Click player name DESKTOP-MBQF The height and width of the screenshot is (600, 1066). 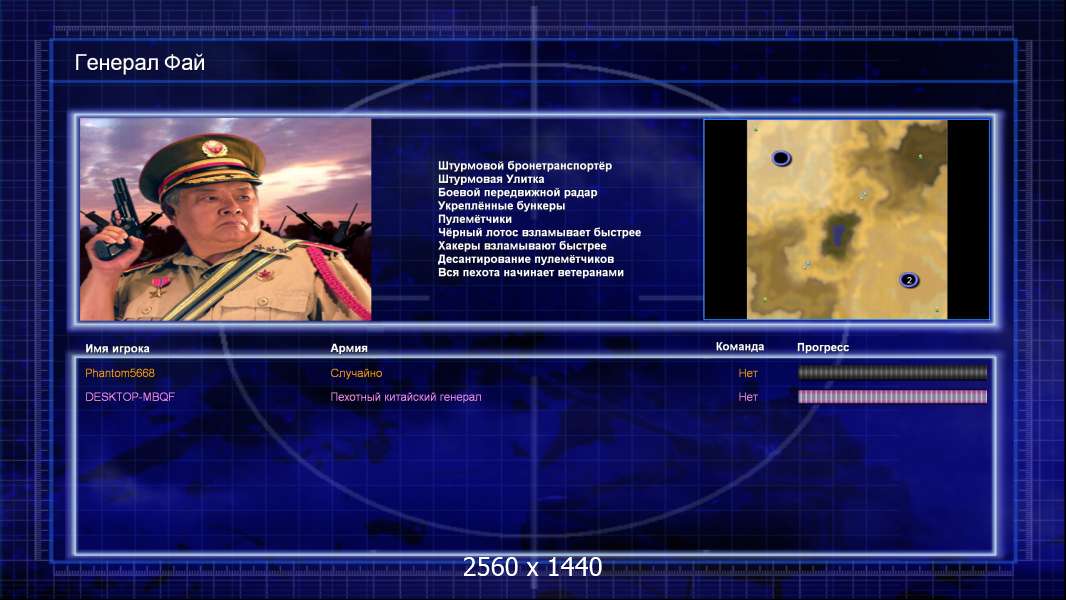pyautogui.click(x=130, y=397)
